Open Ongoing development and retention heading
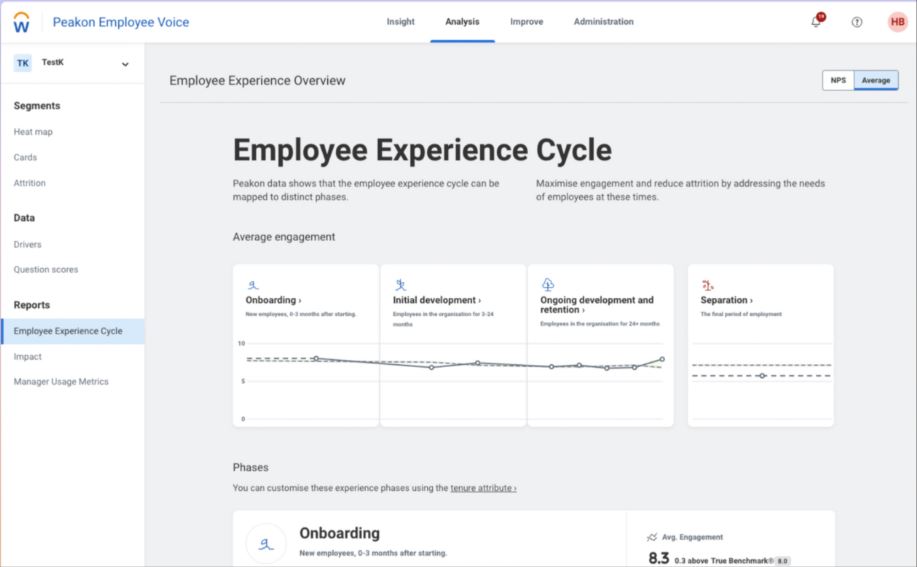This screenshot has height=567, width=917. click(x=597, y=305)
